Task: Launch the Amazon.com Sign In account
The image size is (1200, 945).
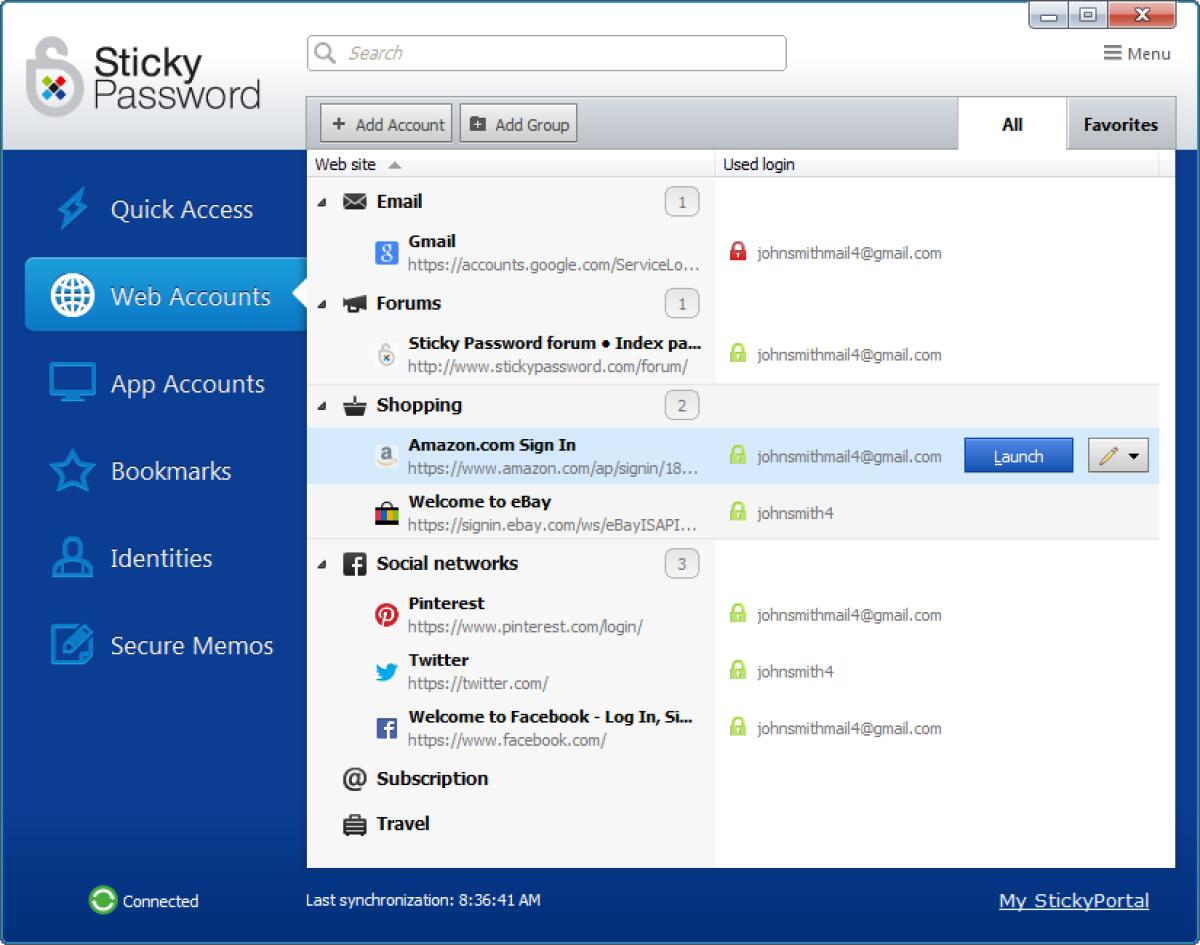Action: pyautogui.click(x=1018, y=455)
